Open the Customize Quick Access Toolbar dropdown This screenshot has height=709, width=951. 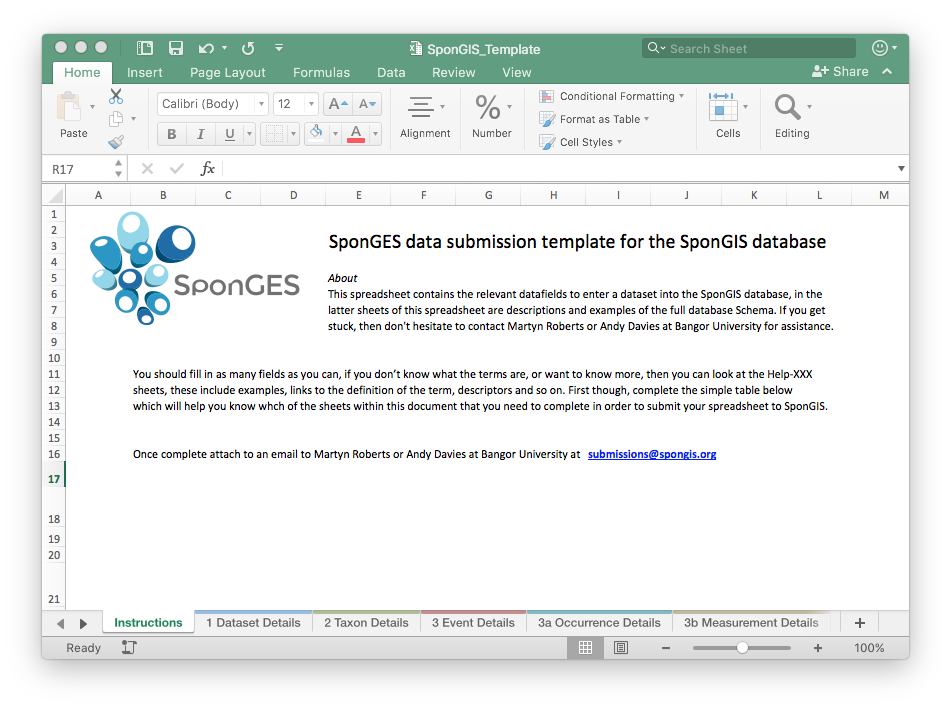click(279, 47)
